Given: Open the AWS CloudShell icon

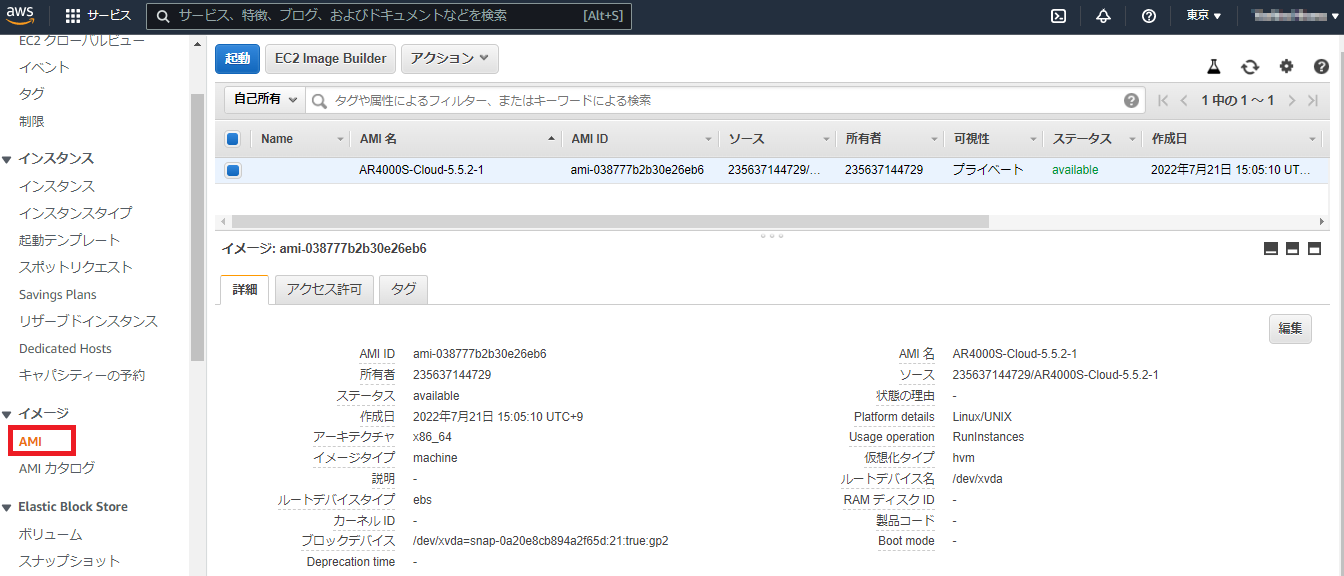Looking at the screenshot, I should pos(1058,16).
